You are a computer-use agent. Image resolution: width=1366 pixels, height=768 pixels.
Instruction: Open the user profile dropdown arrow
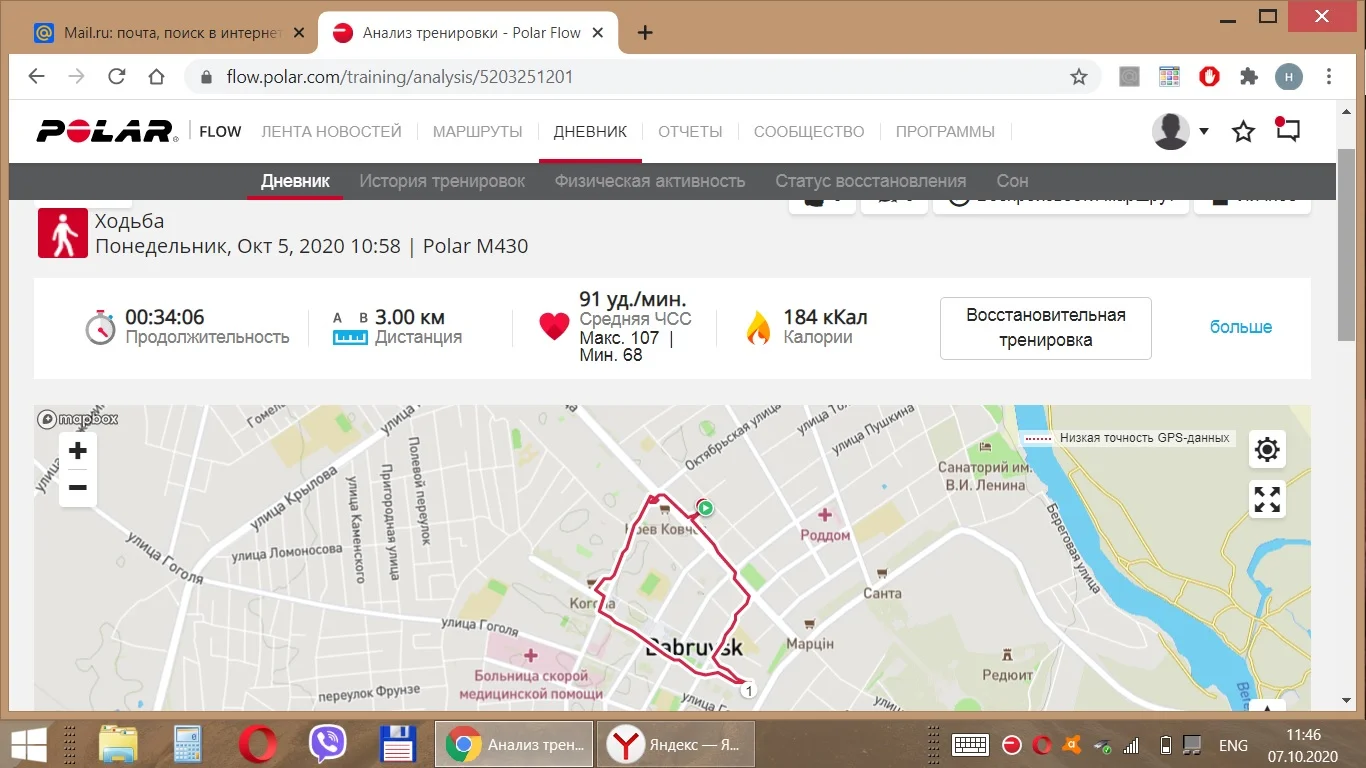1204,131
